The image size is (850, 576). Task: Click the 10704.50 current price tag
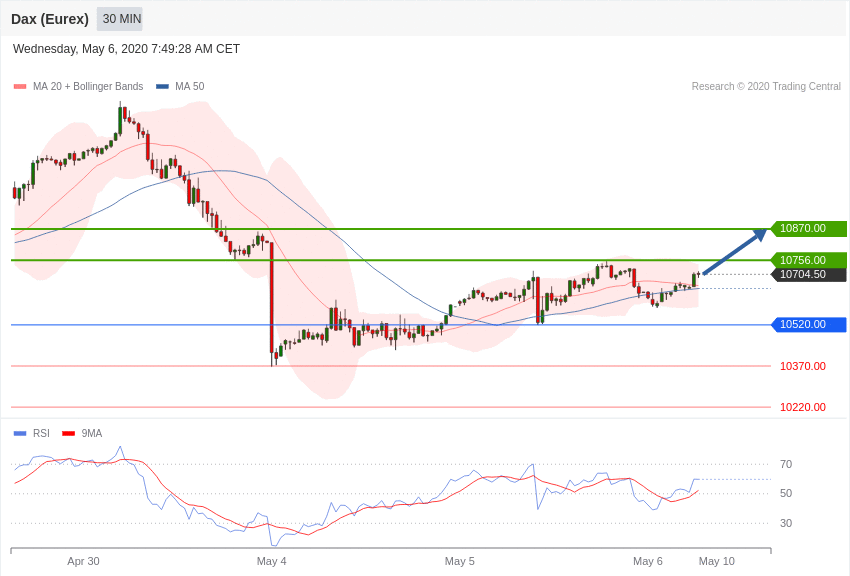tap(809, 275)
